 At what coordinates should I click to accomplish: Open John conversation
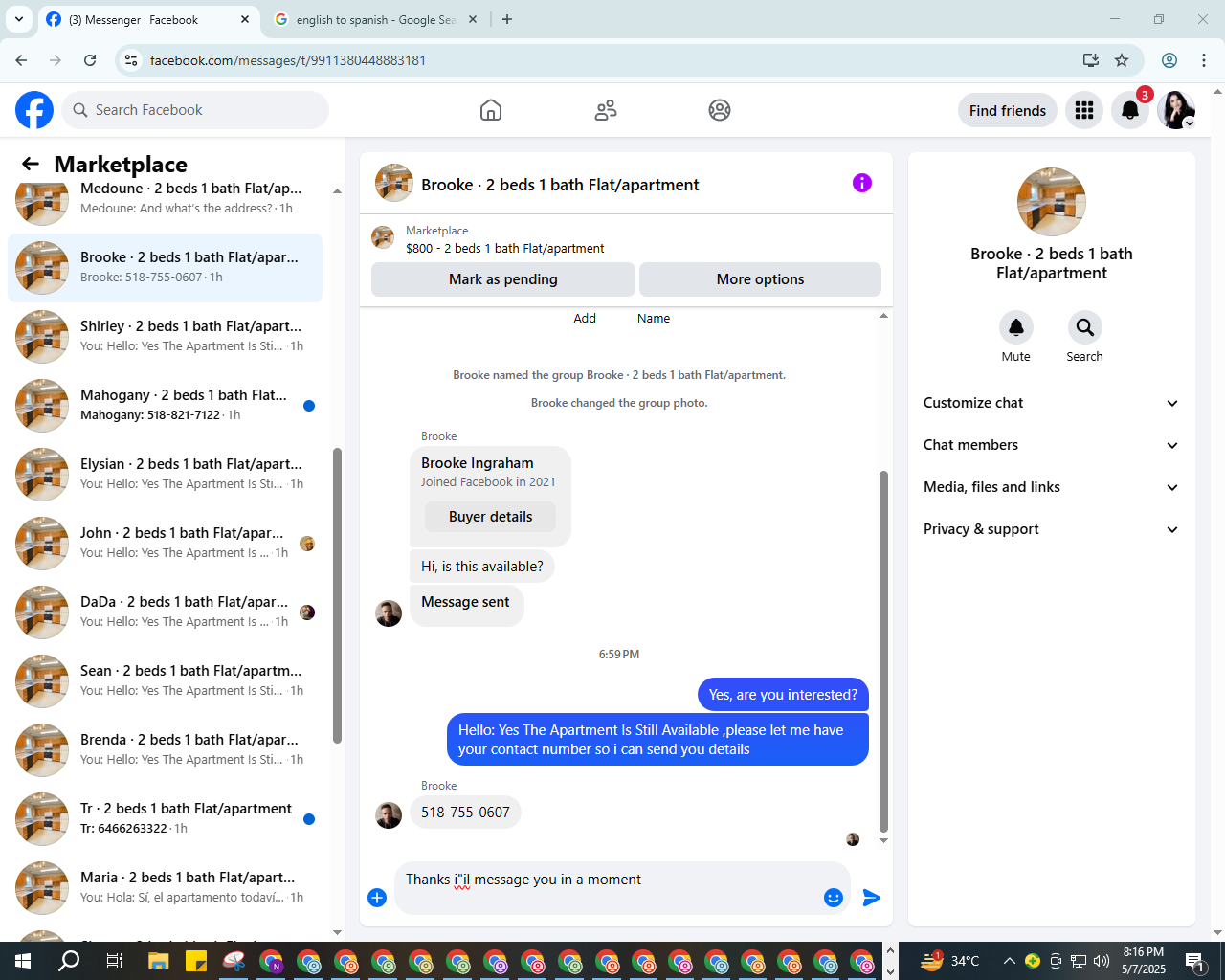pos(165,543)
